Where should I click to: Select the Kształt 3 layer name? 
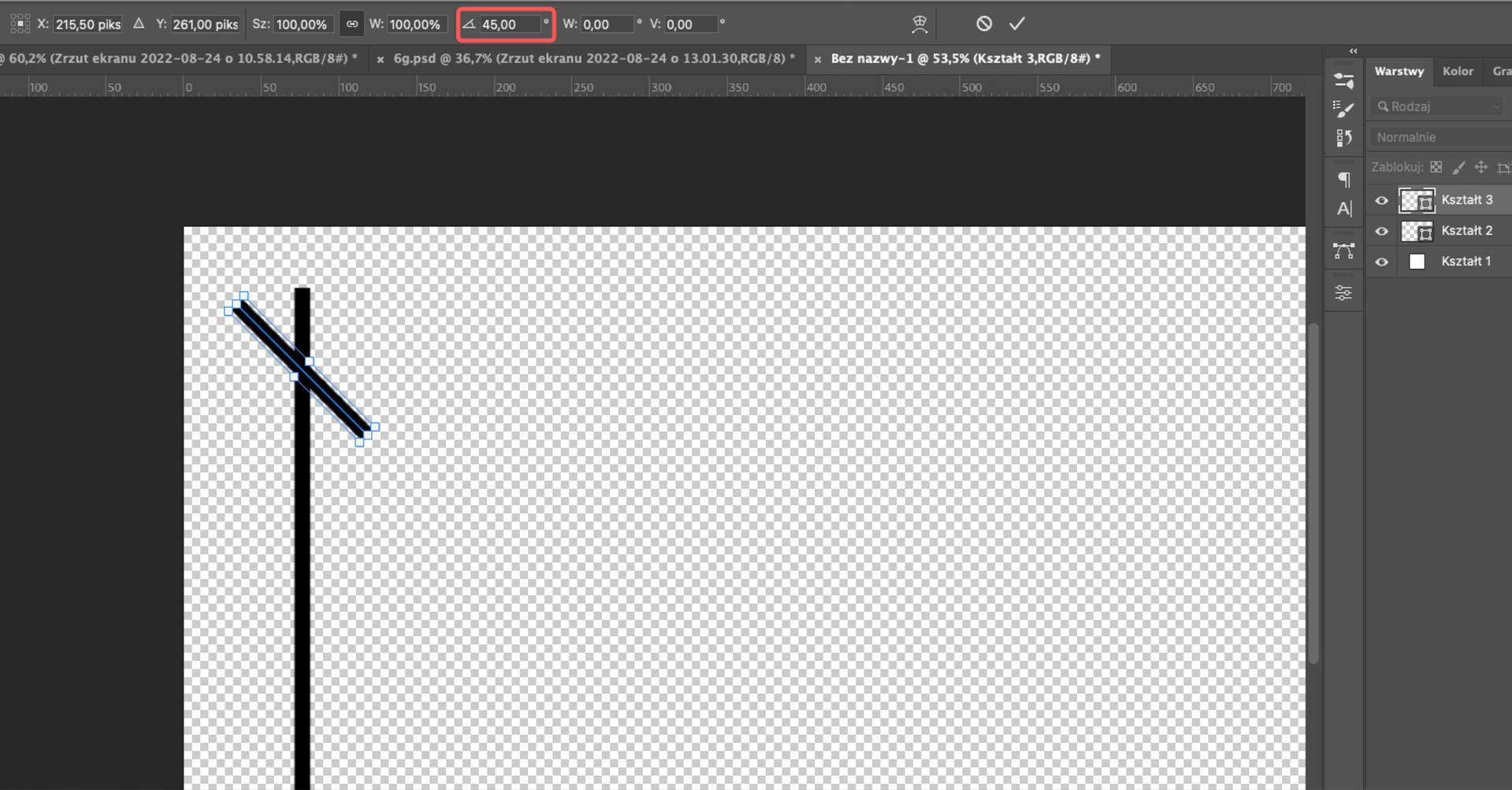(1467, 200)
